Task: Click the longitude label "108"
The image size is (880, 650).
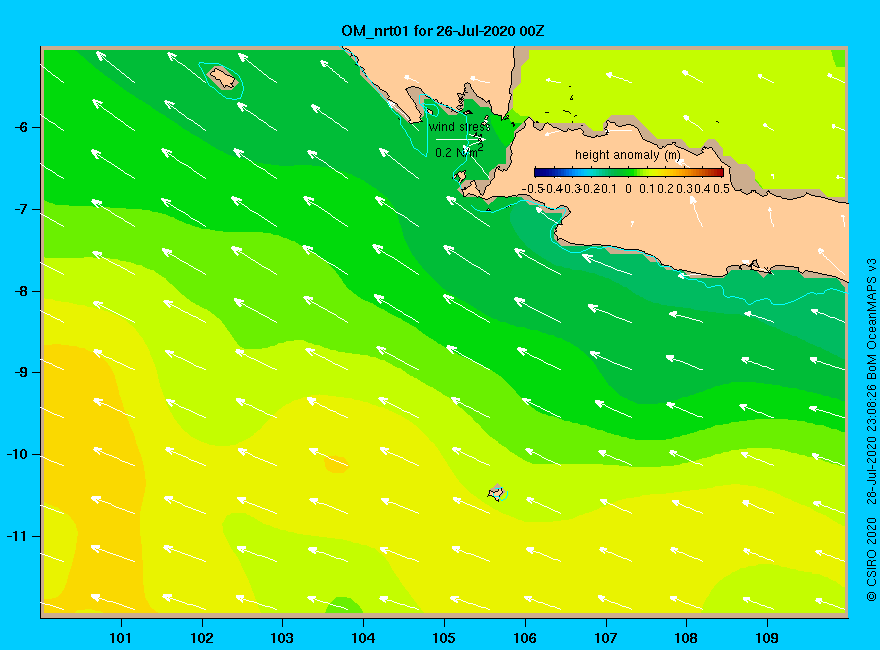Action: point(686,638)
